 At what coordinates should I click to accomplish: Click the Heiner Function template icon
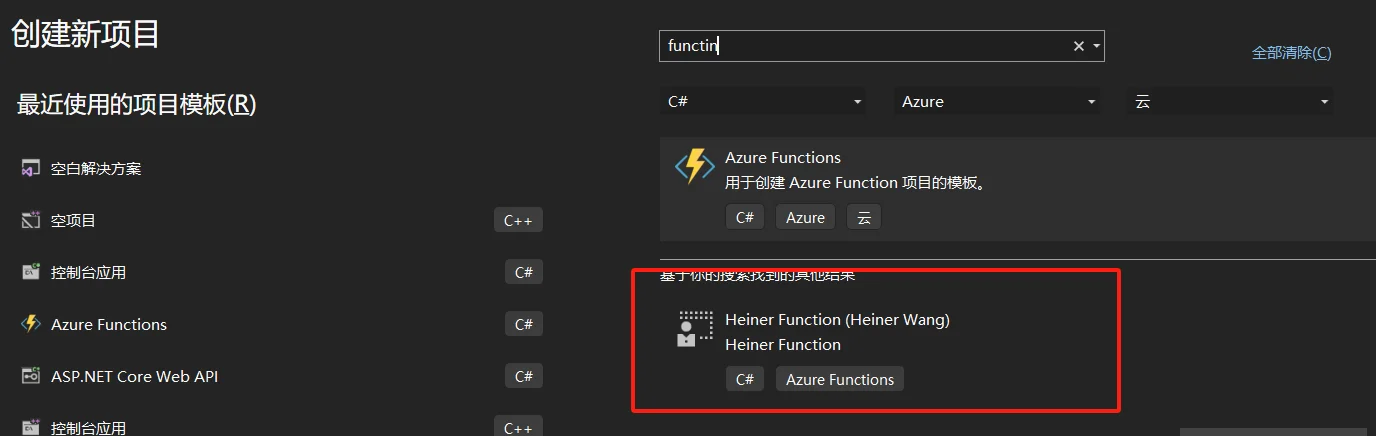[695, 329]
